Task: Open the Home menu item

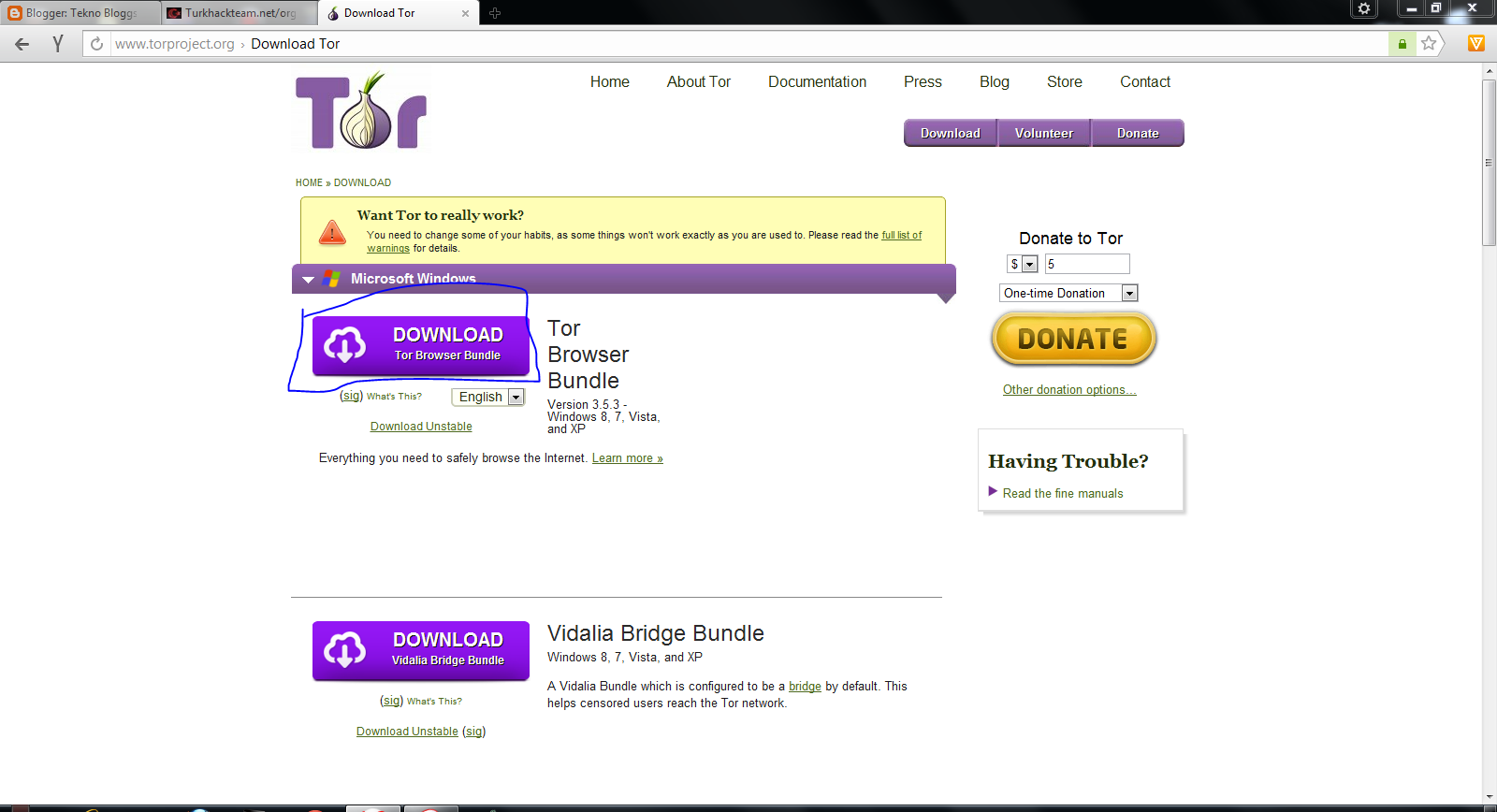Action: 610,81
